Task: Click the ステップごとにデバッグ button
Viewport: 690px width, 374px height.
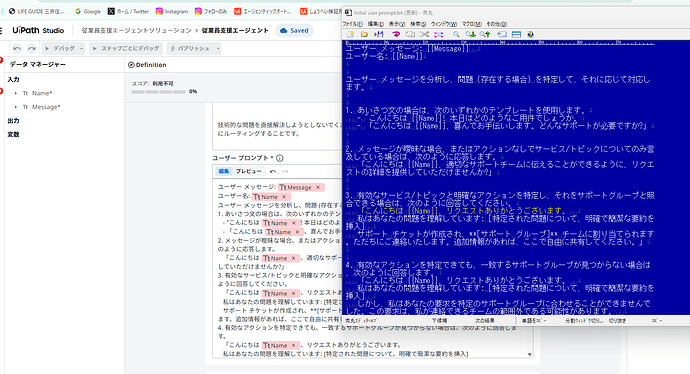Action: [x=126, y=48]
